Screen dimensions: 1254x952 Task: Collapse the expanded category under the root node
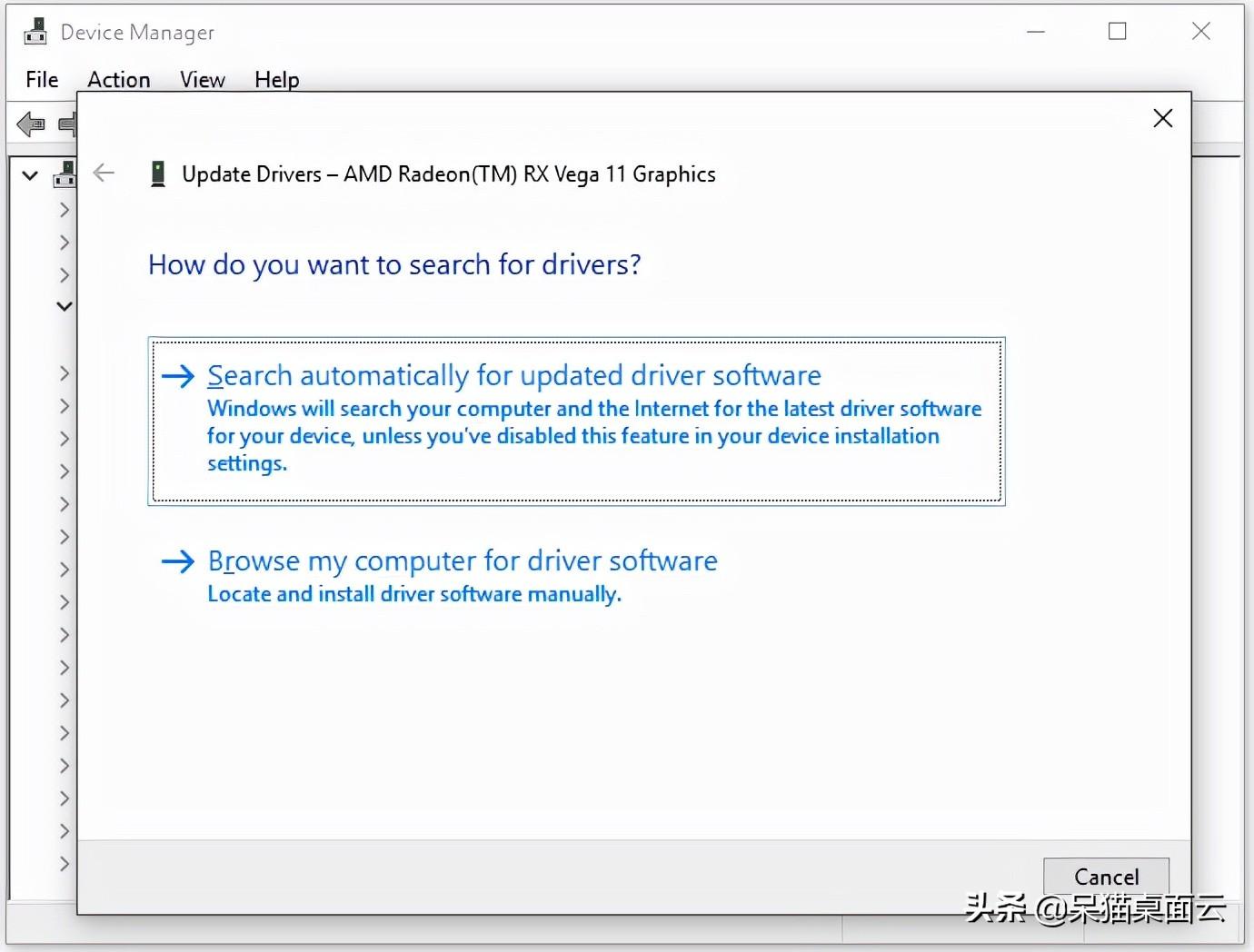click(x=65, y=306)
